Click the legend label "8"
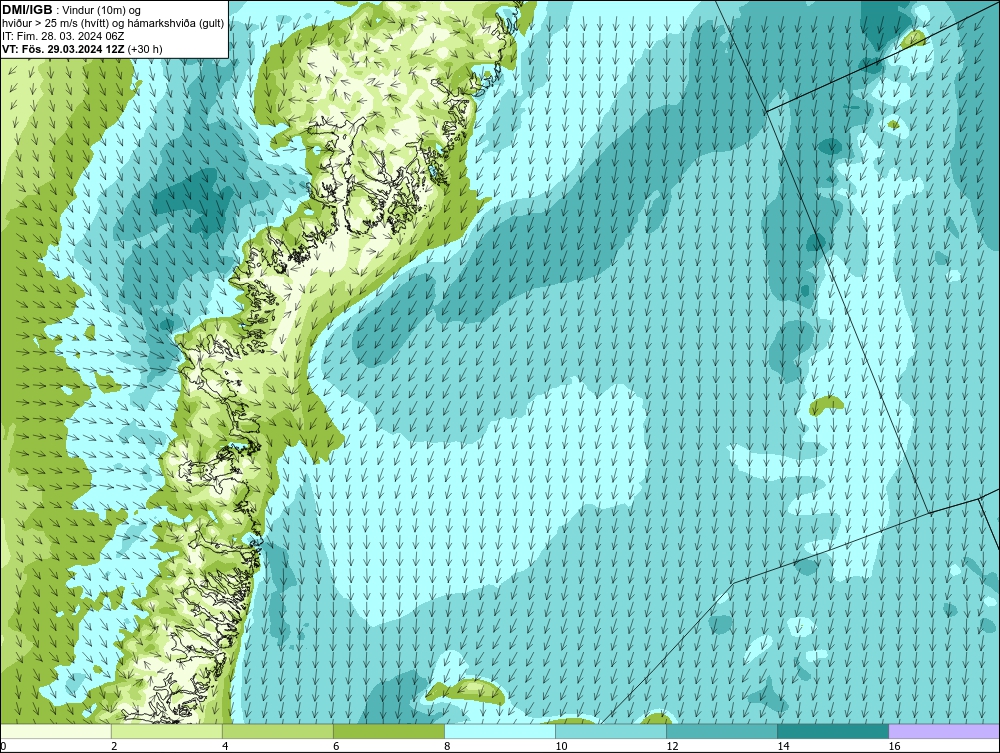Image resolution: width=1000 pixels, height=753 pixels. tap(447, 746)
